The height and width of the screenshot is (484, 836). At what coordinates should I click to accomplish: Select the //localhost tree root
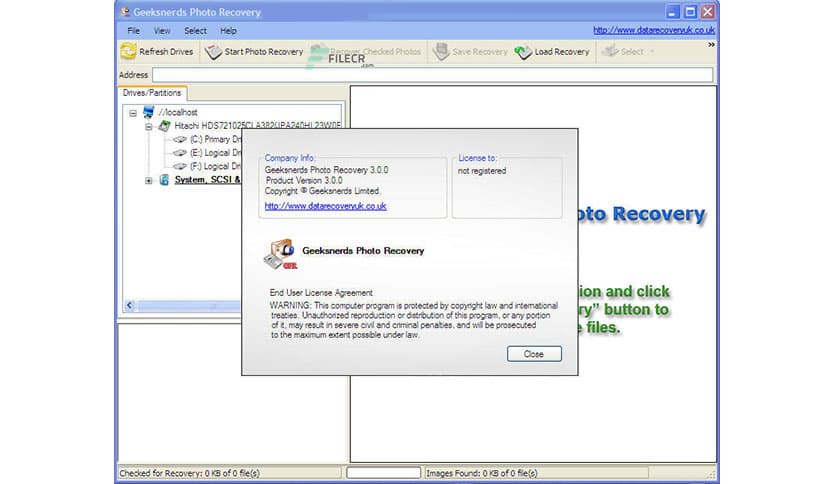(178, 112)
